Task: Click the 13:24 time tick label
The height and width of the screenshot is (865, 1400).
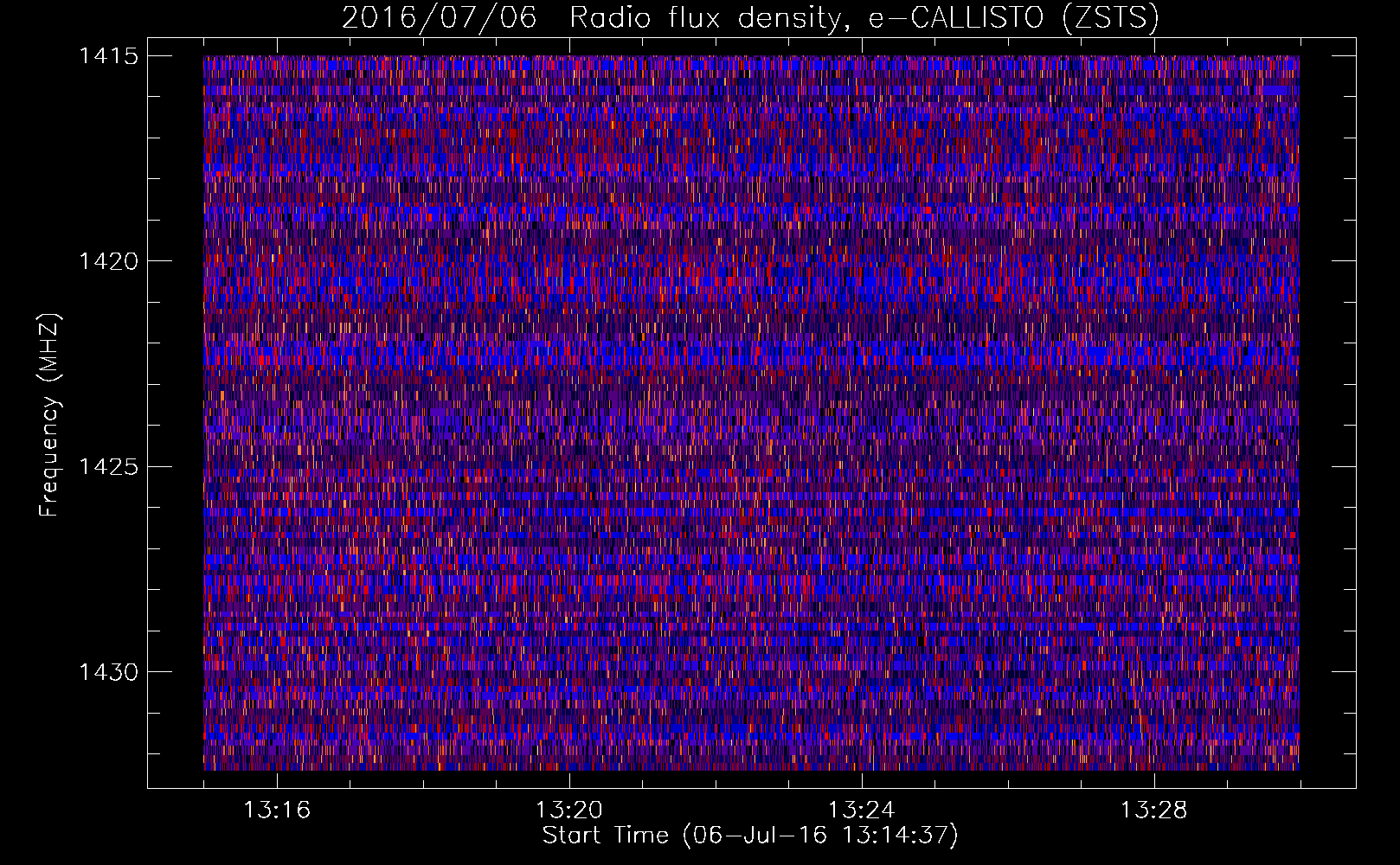Action: 862,811
